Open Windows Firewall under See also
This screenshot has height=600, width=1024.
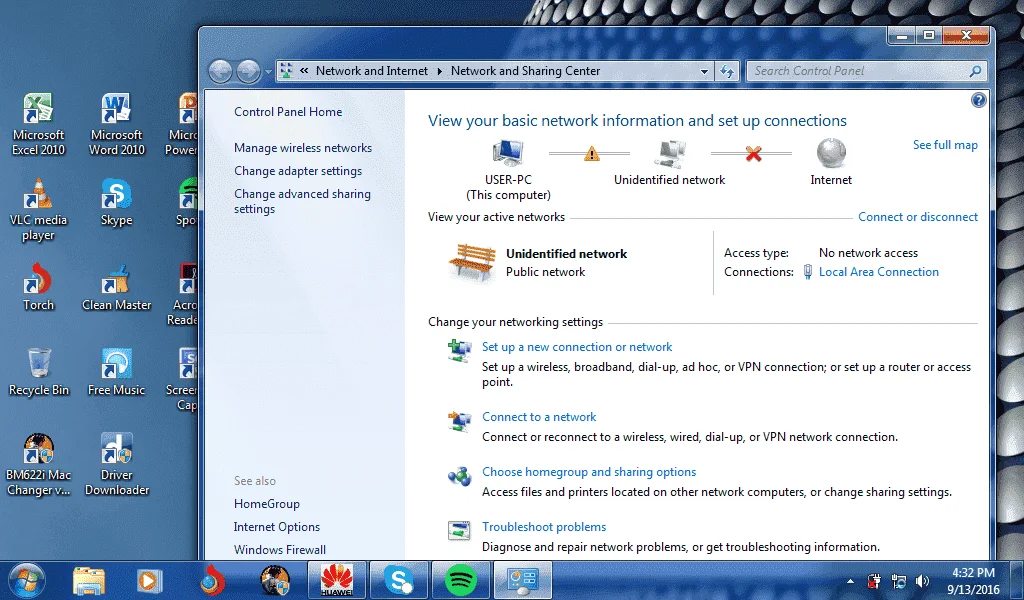[280, 550]
